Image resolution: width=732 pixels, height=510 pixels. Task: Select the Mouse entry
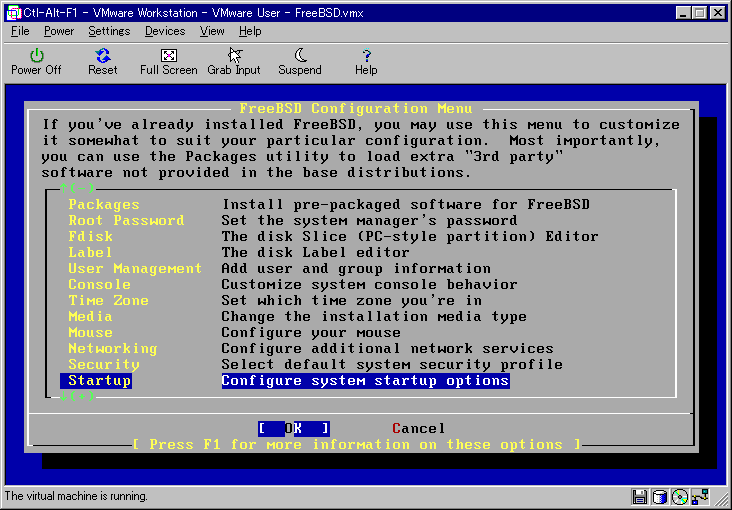(90, 333)
